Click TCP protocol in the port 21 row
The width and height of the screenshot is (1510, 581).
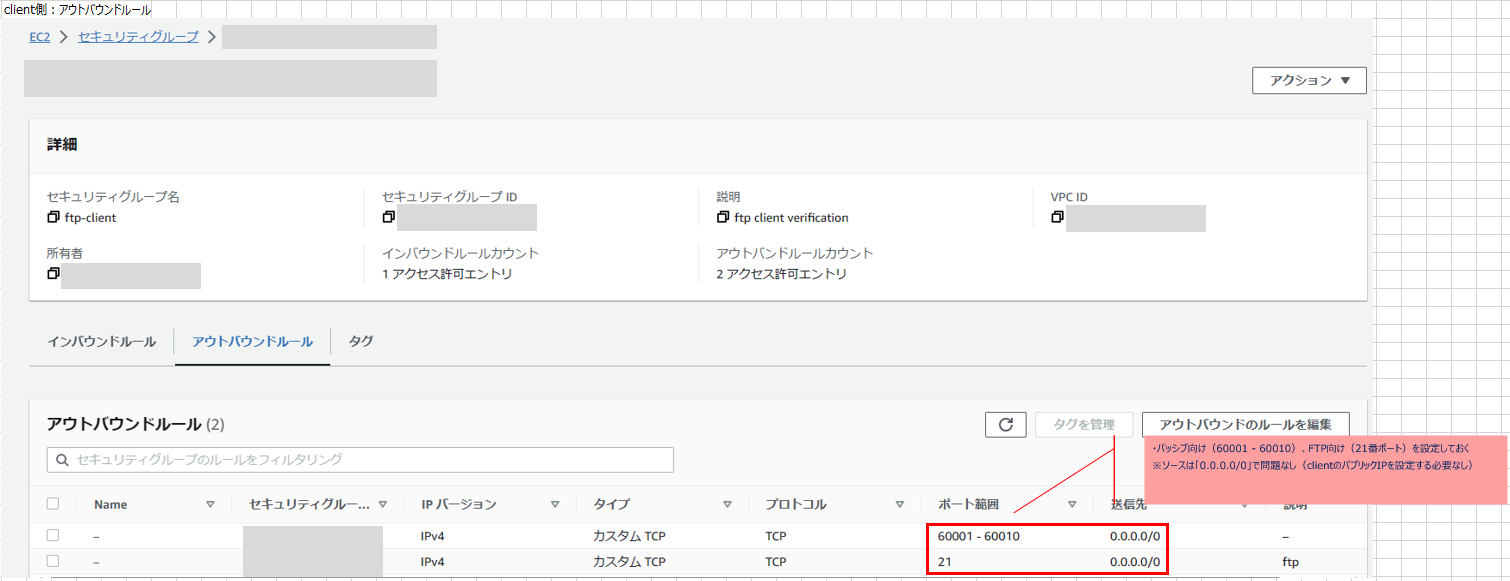[x=776, y=562]
